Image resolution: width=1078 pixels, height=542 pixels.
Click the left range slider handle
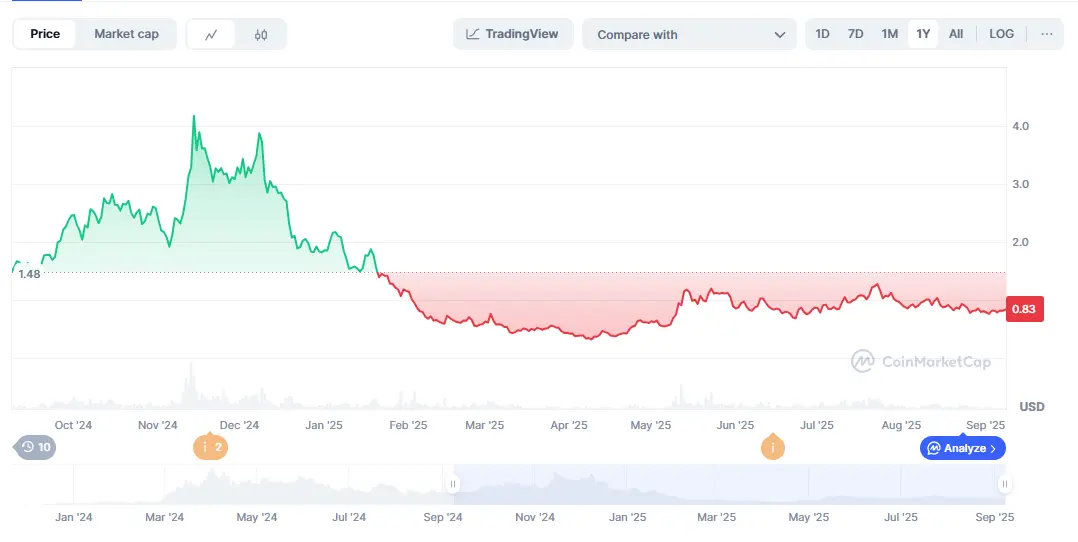click(x=453, y=484)
